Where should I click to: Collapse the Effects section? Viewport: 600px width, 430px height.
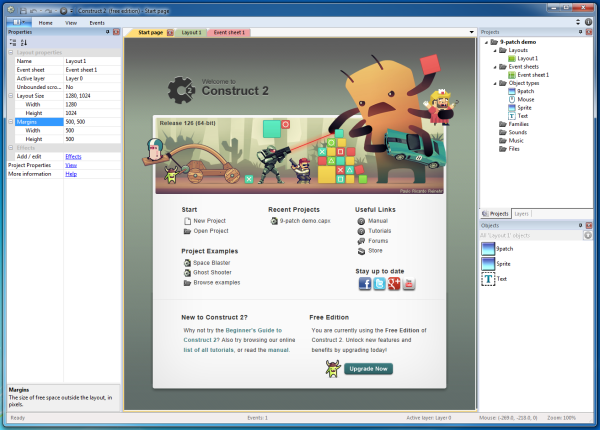coord(11,148)
